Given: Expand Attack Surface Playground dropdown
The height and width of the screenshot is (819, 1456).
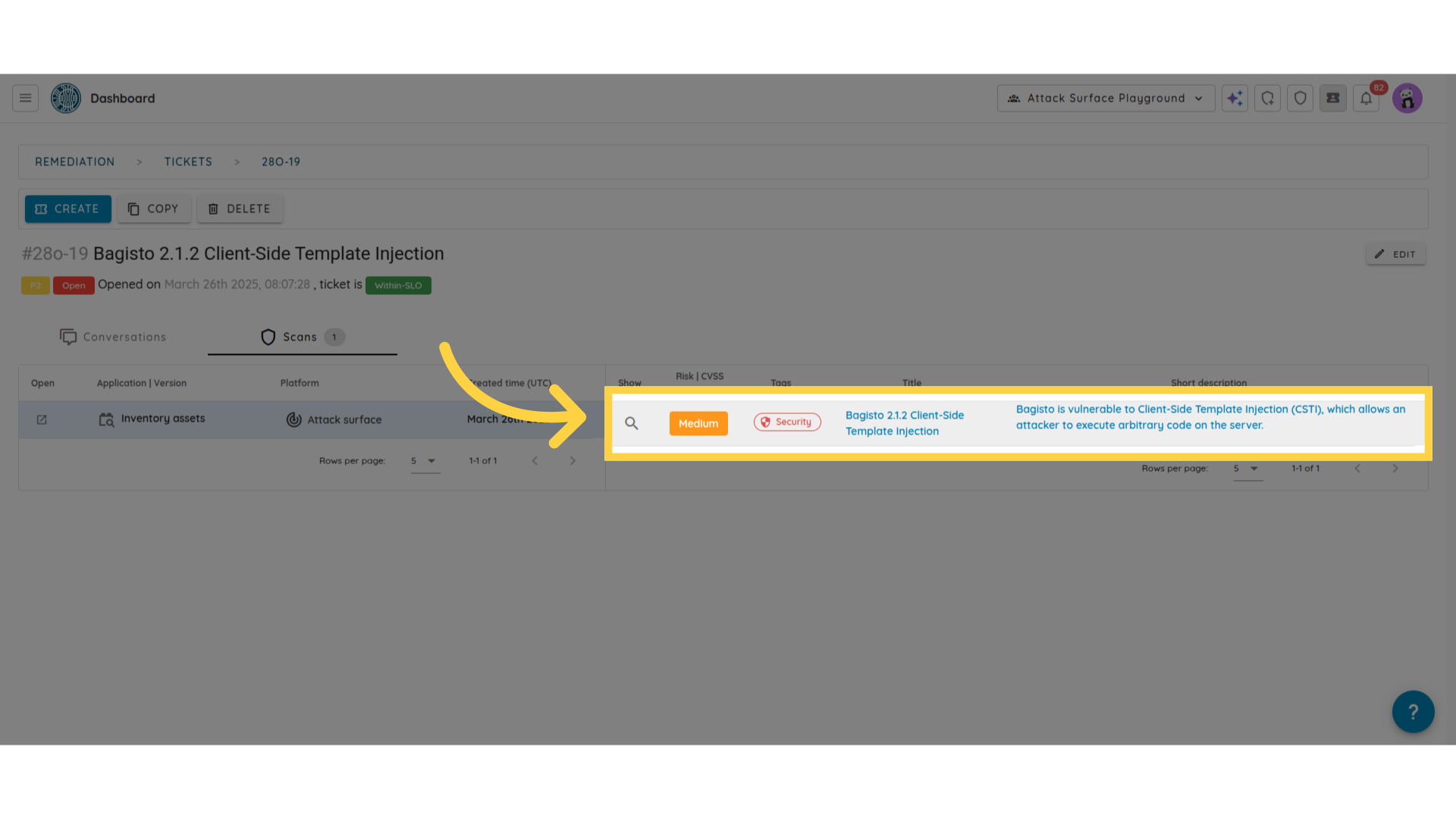Looking at the screenshot, I should coord(1105,98).
